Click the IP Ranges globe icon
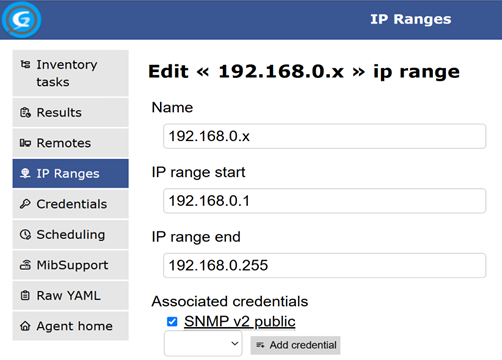Screen dimensions: 502x360 pos(25,173)
